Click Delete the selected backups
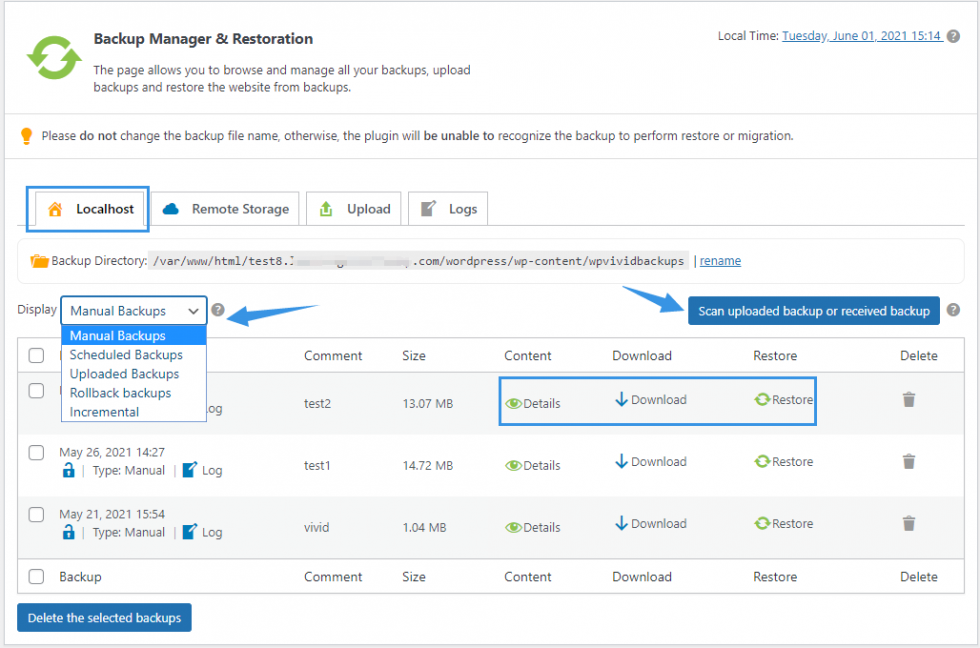The height and width of the screenshot is (648, 980). pyautogui.click(x=104, y=617)
